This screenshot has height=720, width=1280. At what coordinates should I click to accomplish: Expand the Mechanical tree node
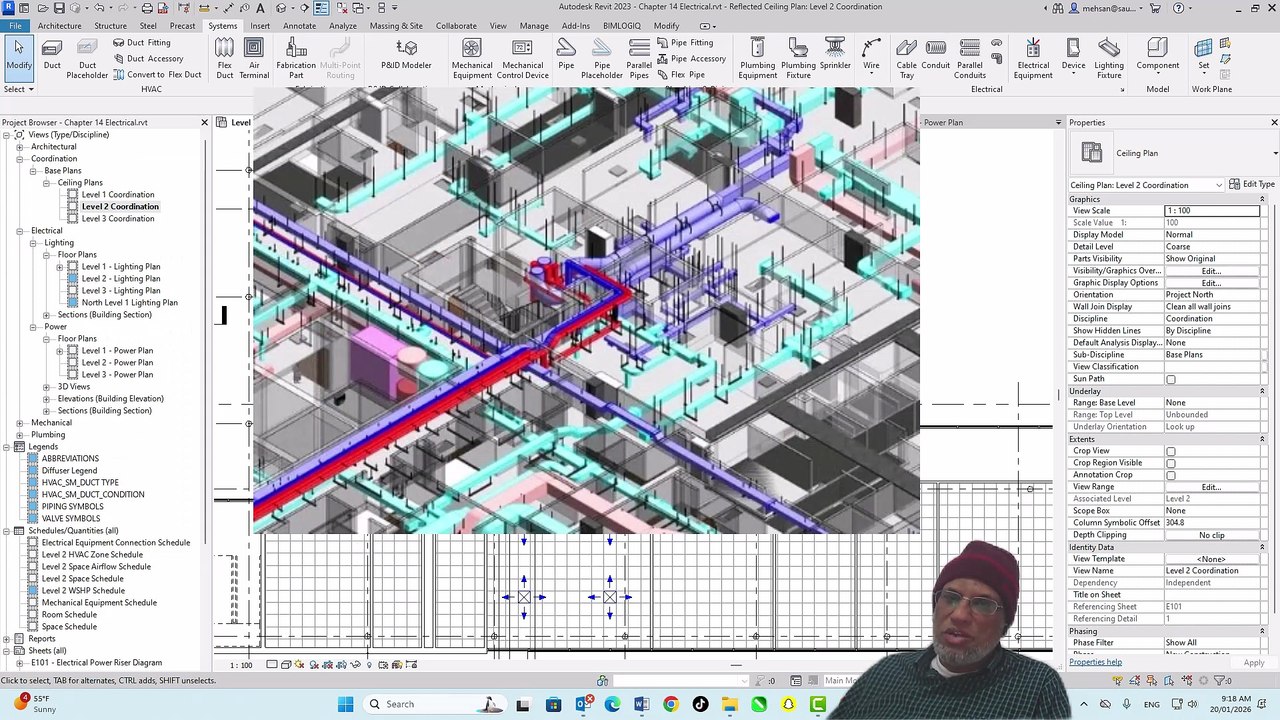[x=19, y=423]
